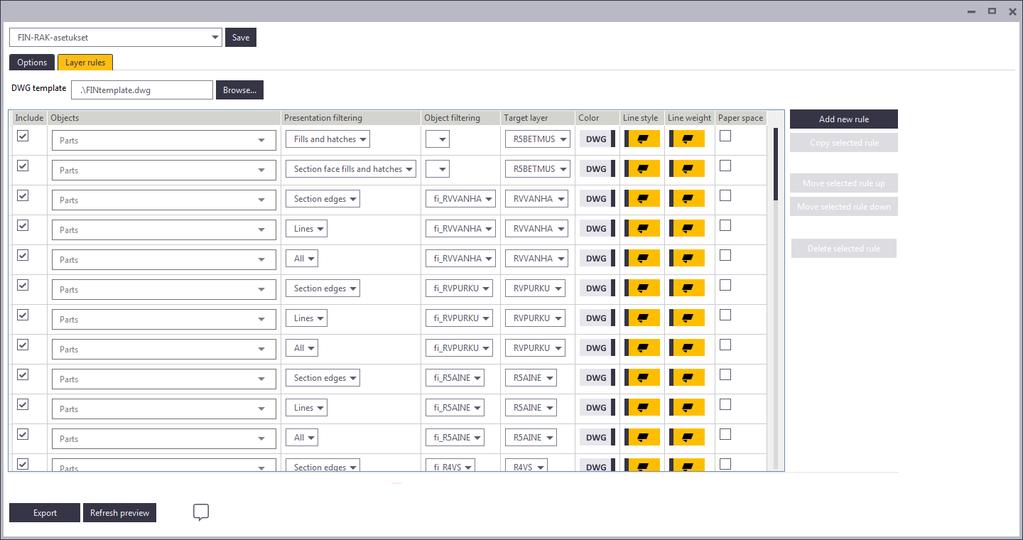Open empty object filtering dropdown in first row
The width and height of the screenshot is (1023, 540).
[437, 139]
